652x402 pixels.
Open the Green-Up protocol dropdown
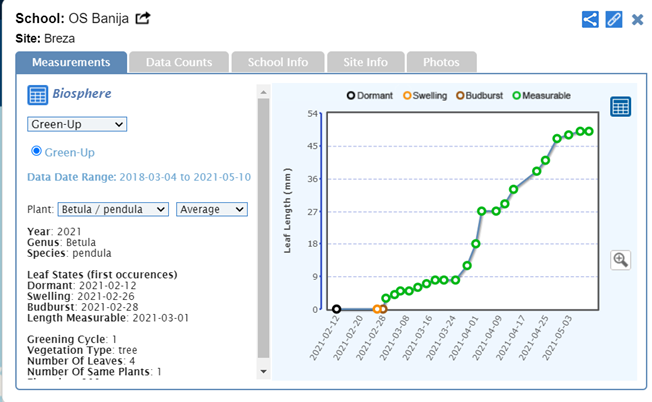pyautogui.click(x=77, y=124)
